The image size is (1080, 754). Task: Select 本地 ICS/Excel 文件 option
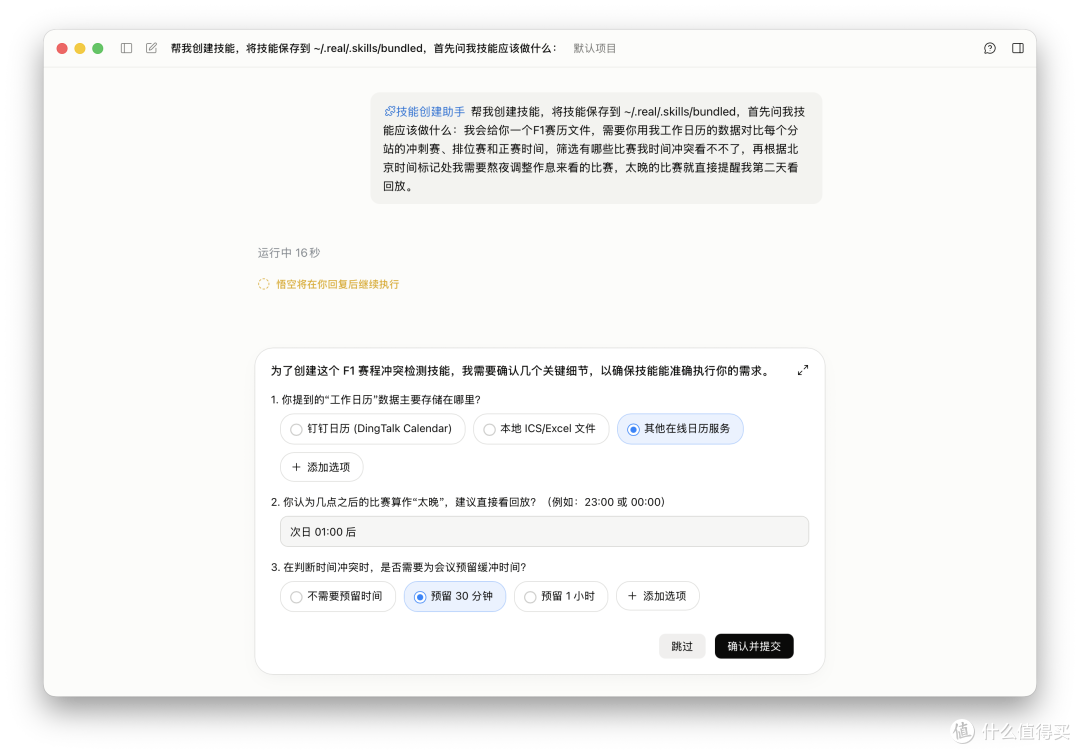[541, 429]
